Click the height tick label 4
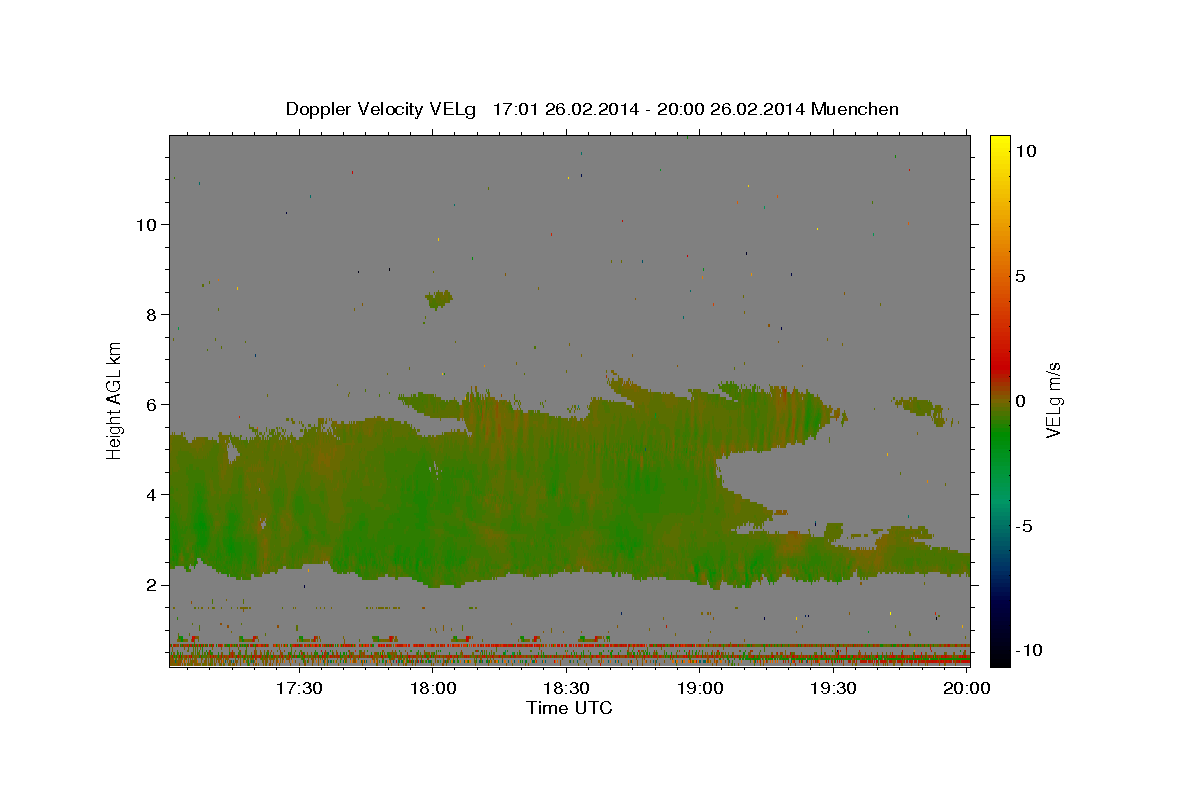This screenshot has width=1200, height=800. [151, 494]
